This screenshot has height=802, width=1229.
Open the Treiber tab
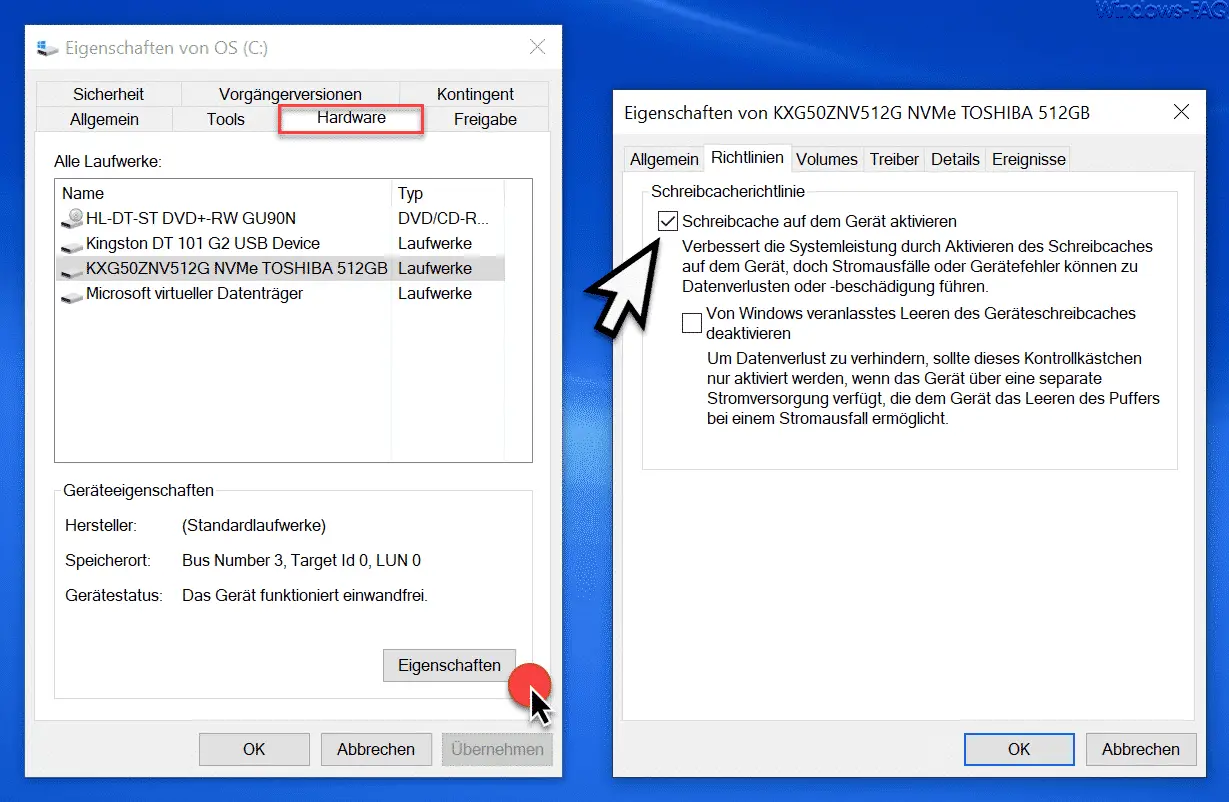[895, 159]
